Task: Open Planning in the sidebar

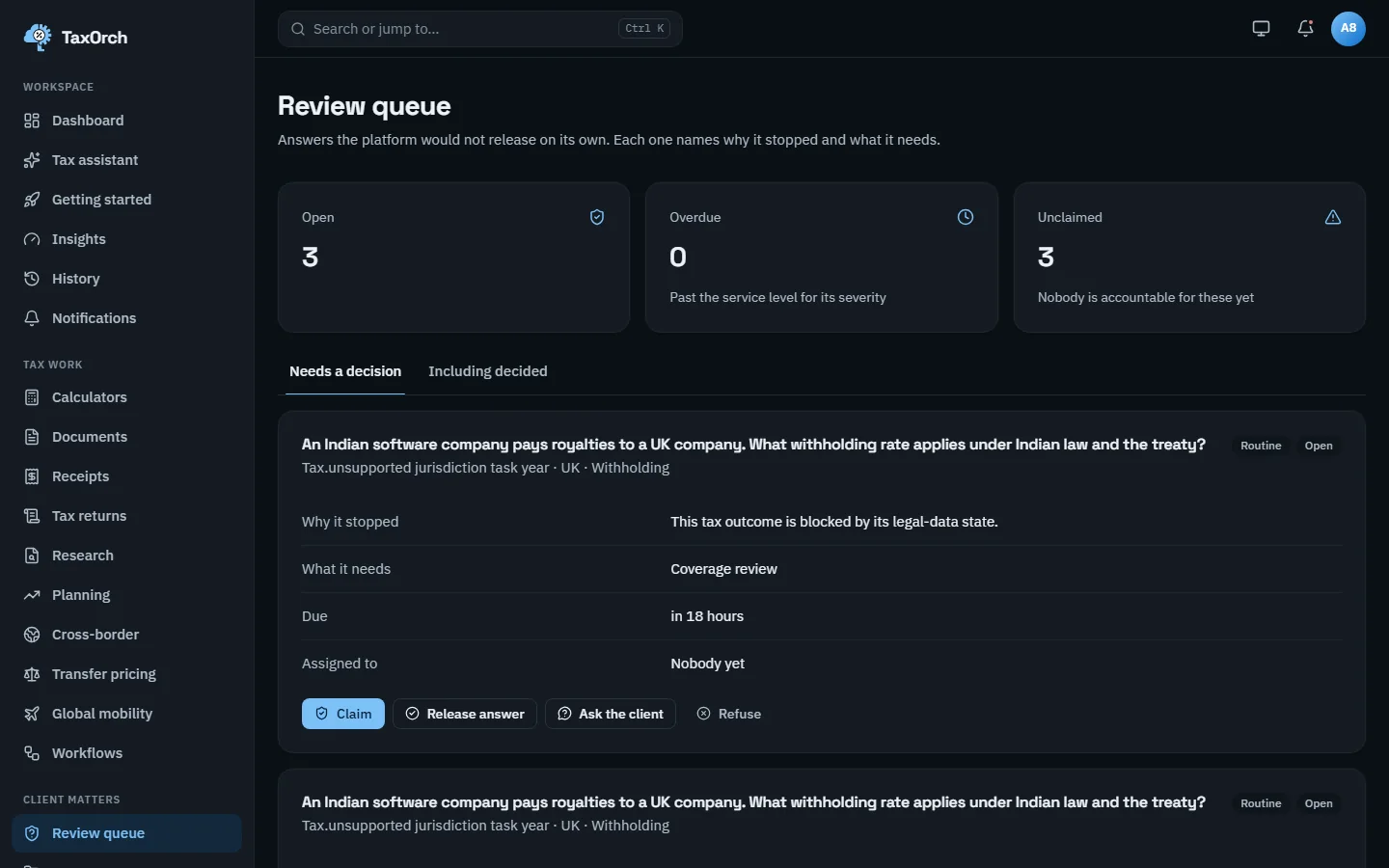Action: point(126,595)
